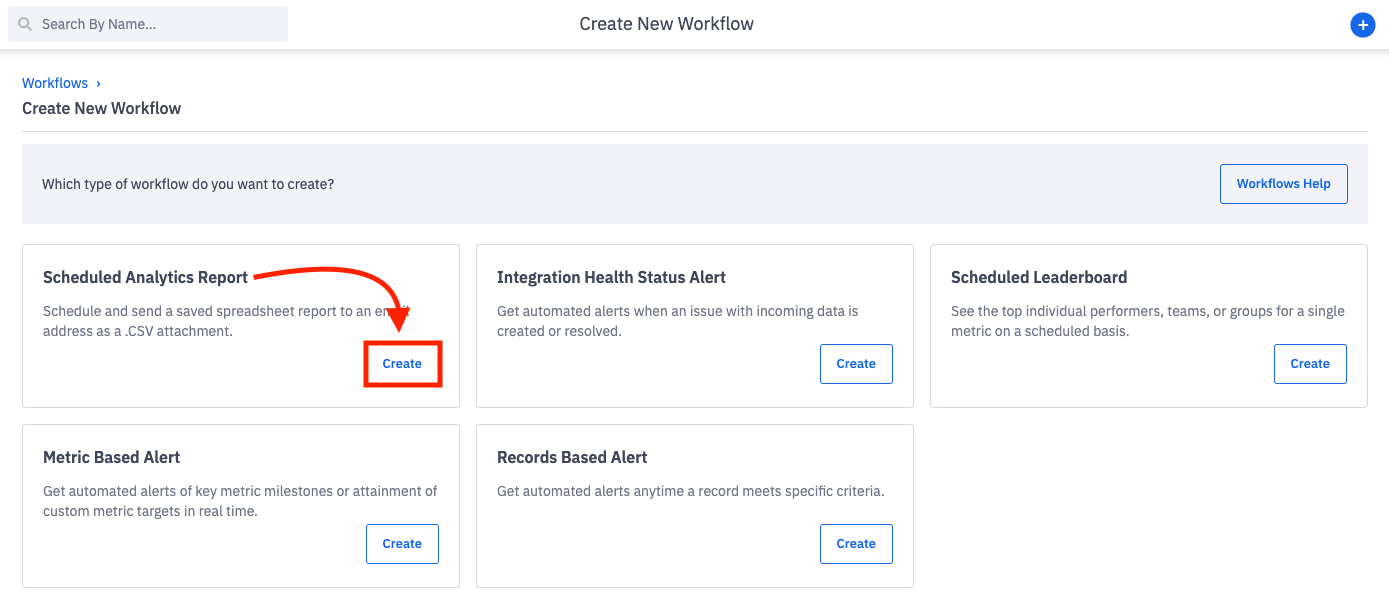The height and width of the screenshot is (610, 1389).
Task: Click the Workflows Help button
Action: (x=1283, y=184)
